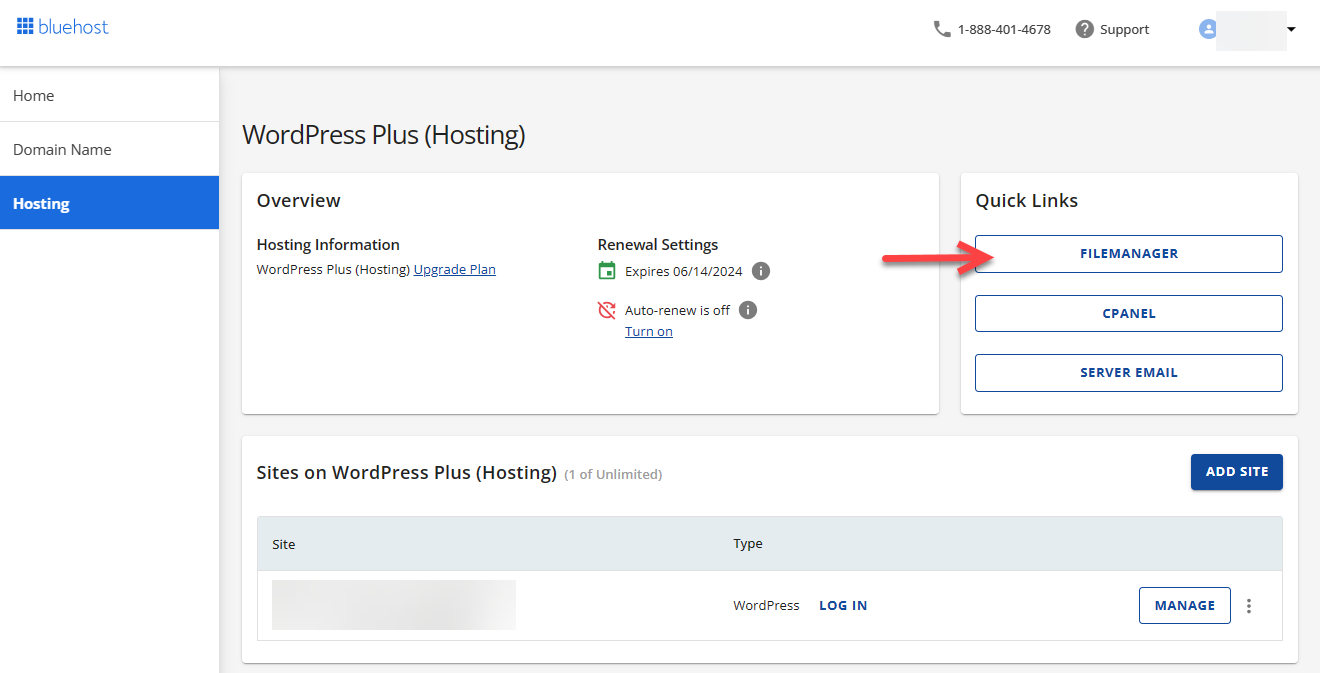Click the Bluehost logo
This screenshot has height=673, width=1320.
coord(63,27)
